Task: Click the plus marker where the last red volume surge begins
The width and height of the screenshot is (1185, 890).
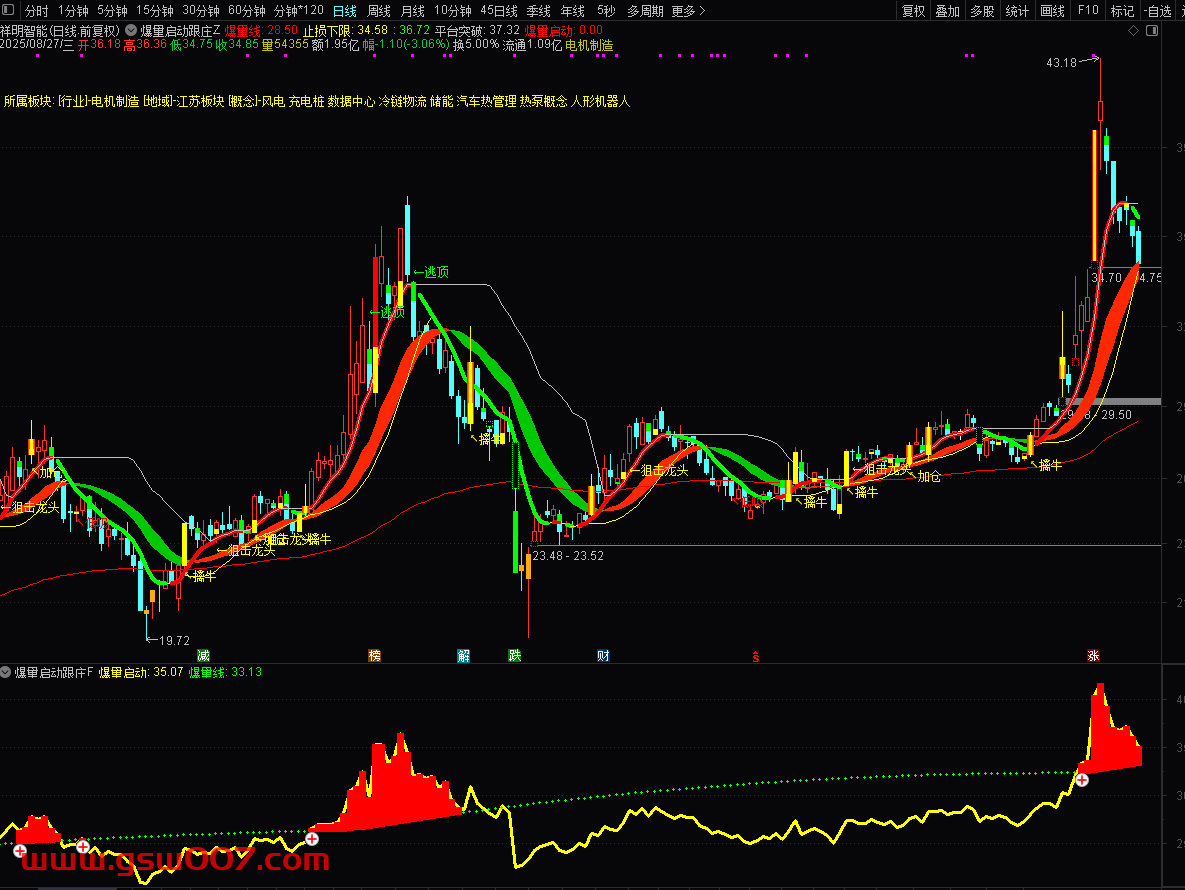Action: (1082, 780)
